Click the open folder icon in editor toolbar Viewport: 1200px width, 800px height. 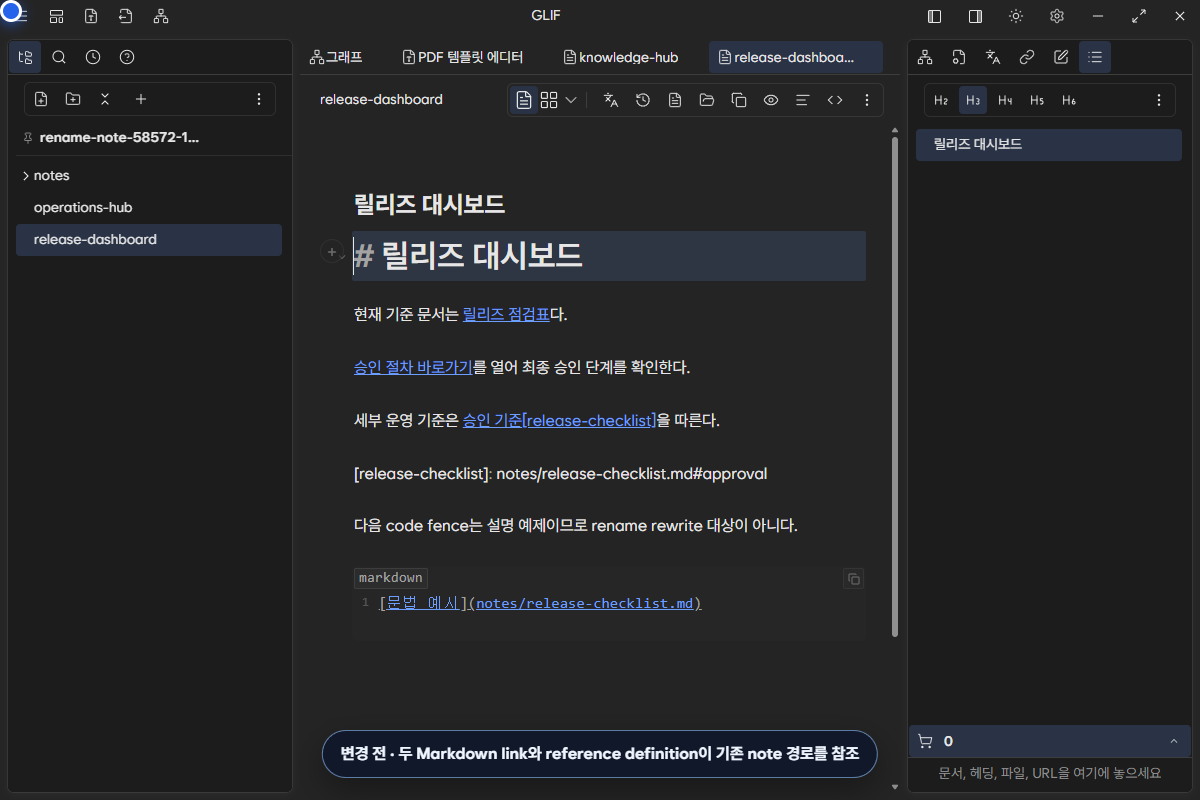[x=707, y=100]
